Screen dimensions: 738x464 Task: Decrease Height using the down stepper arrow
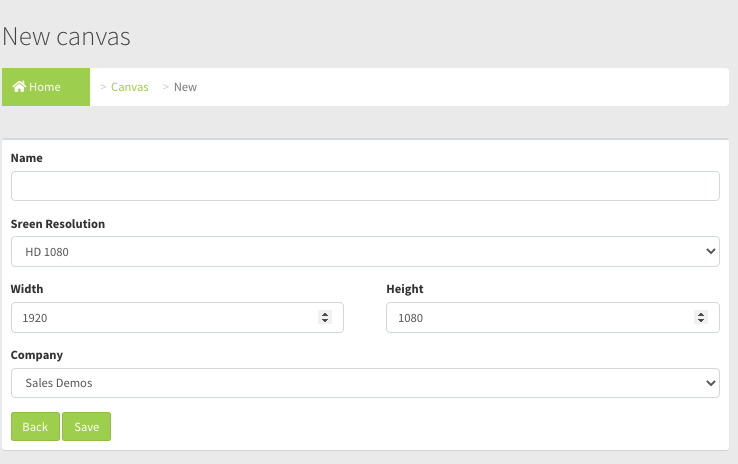[x=700, y=322]
